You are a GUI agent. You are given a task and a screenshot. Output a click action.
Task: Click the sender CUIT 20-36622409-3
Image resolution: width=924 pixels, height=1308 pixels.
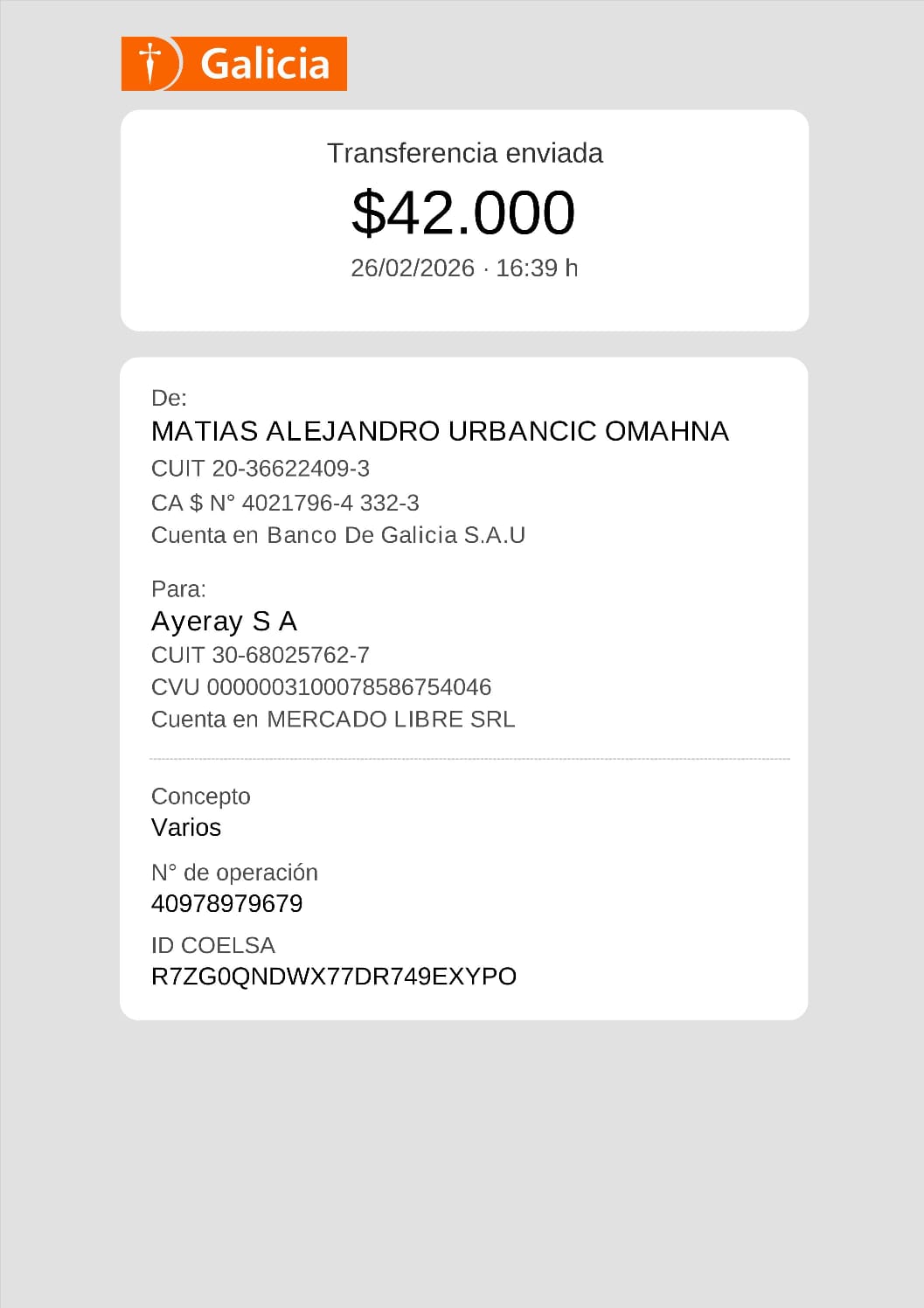click(261, 469)
